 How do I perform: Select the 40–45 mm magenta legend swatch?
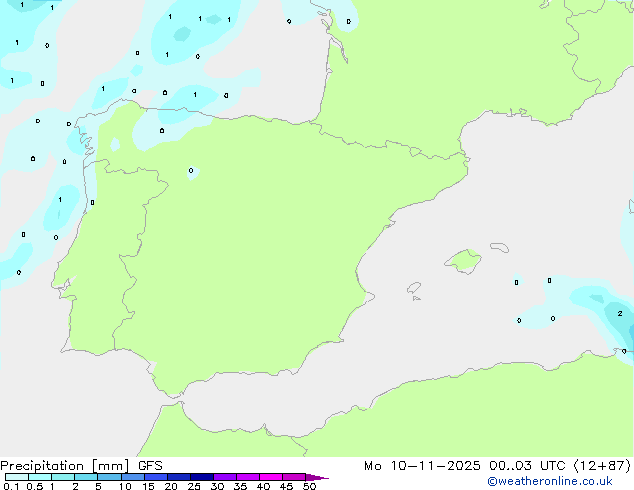click(x=271, y=477)
